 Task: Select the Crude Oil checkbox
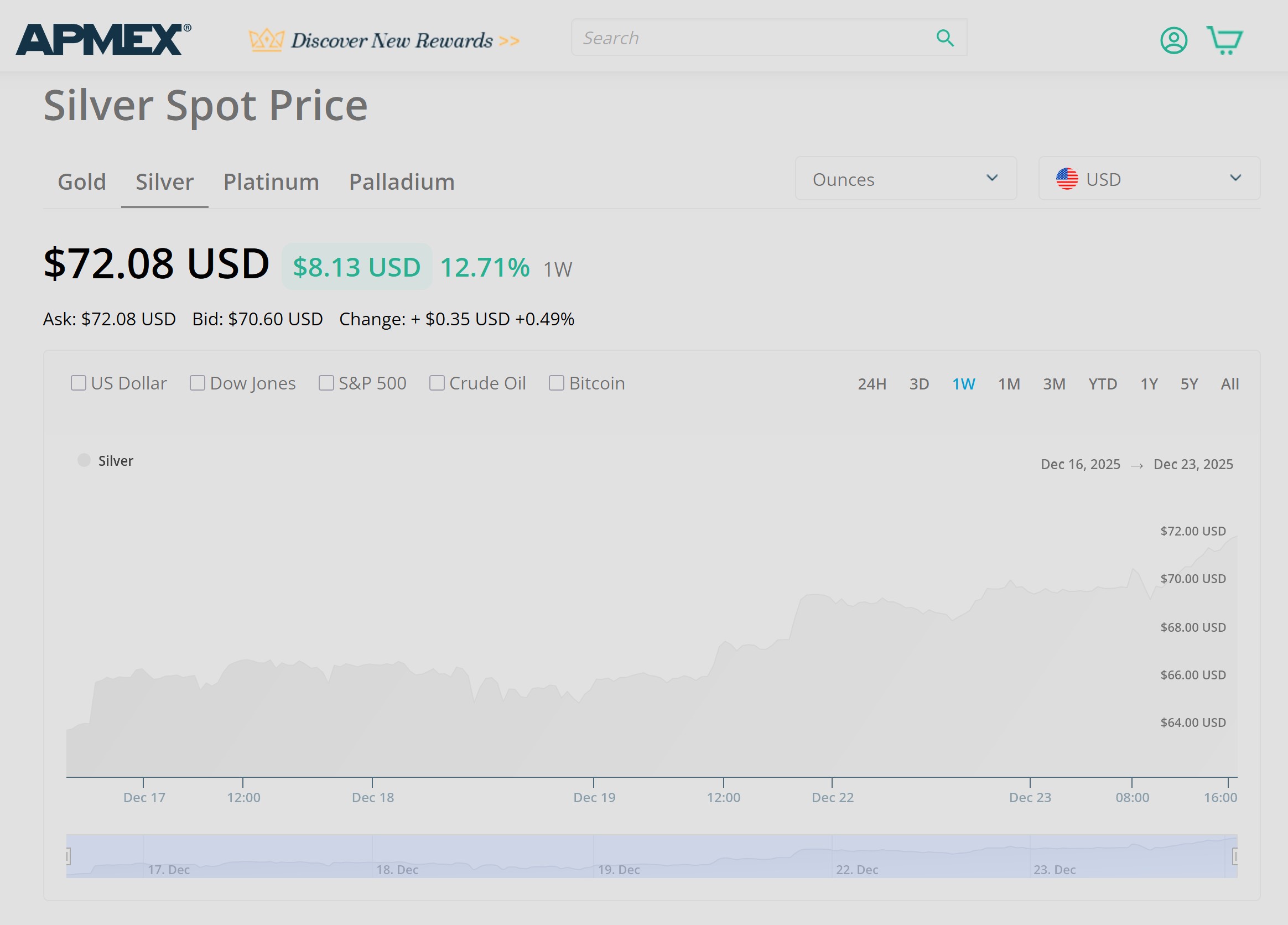tap(436, 383)
